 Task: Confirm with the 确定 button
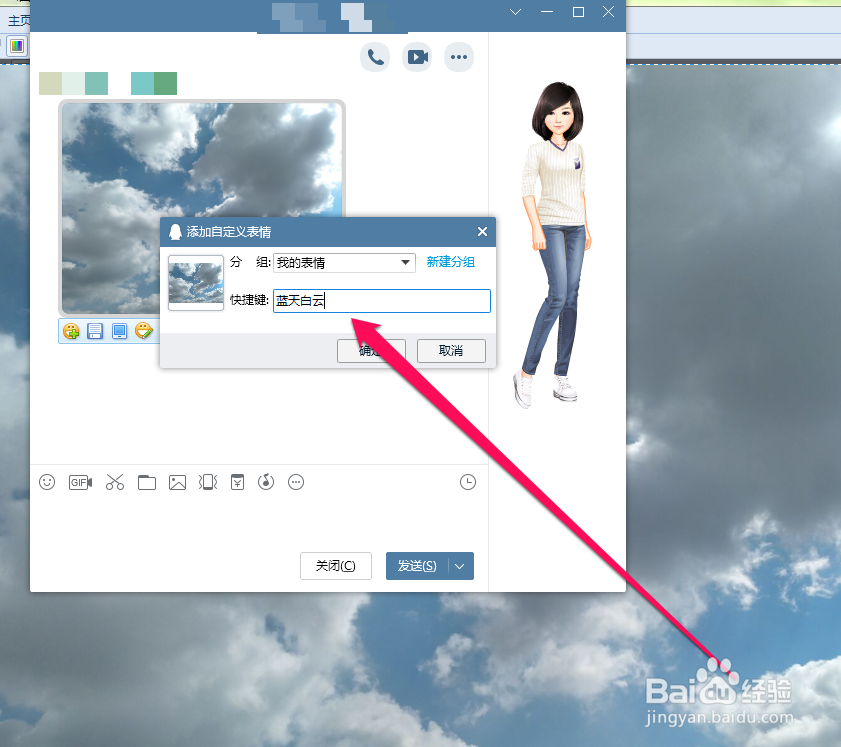pos(371,351)
